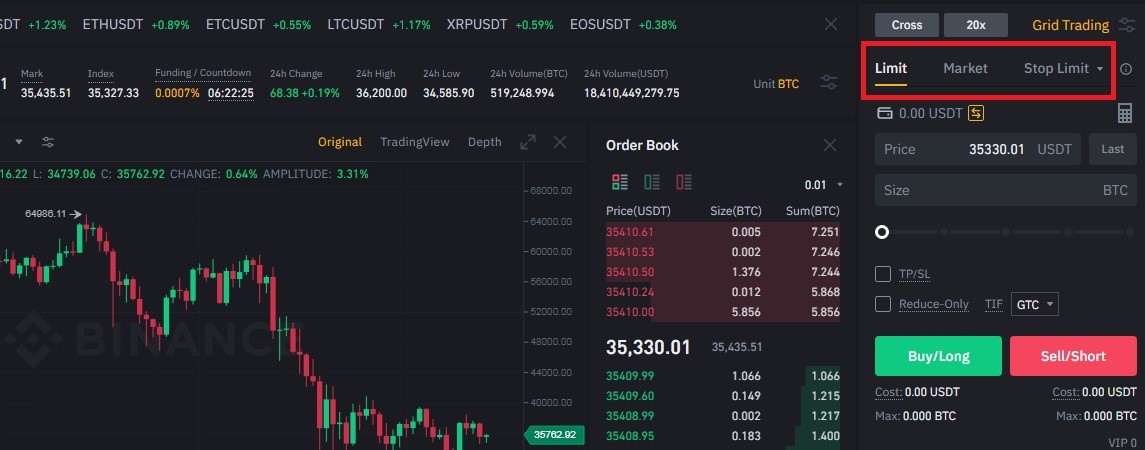Click the Mark price label

tap(32, 74)
